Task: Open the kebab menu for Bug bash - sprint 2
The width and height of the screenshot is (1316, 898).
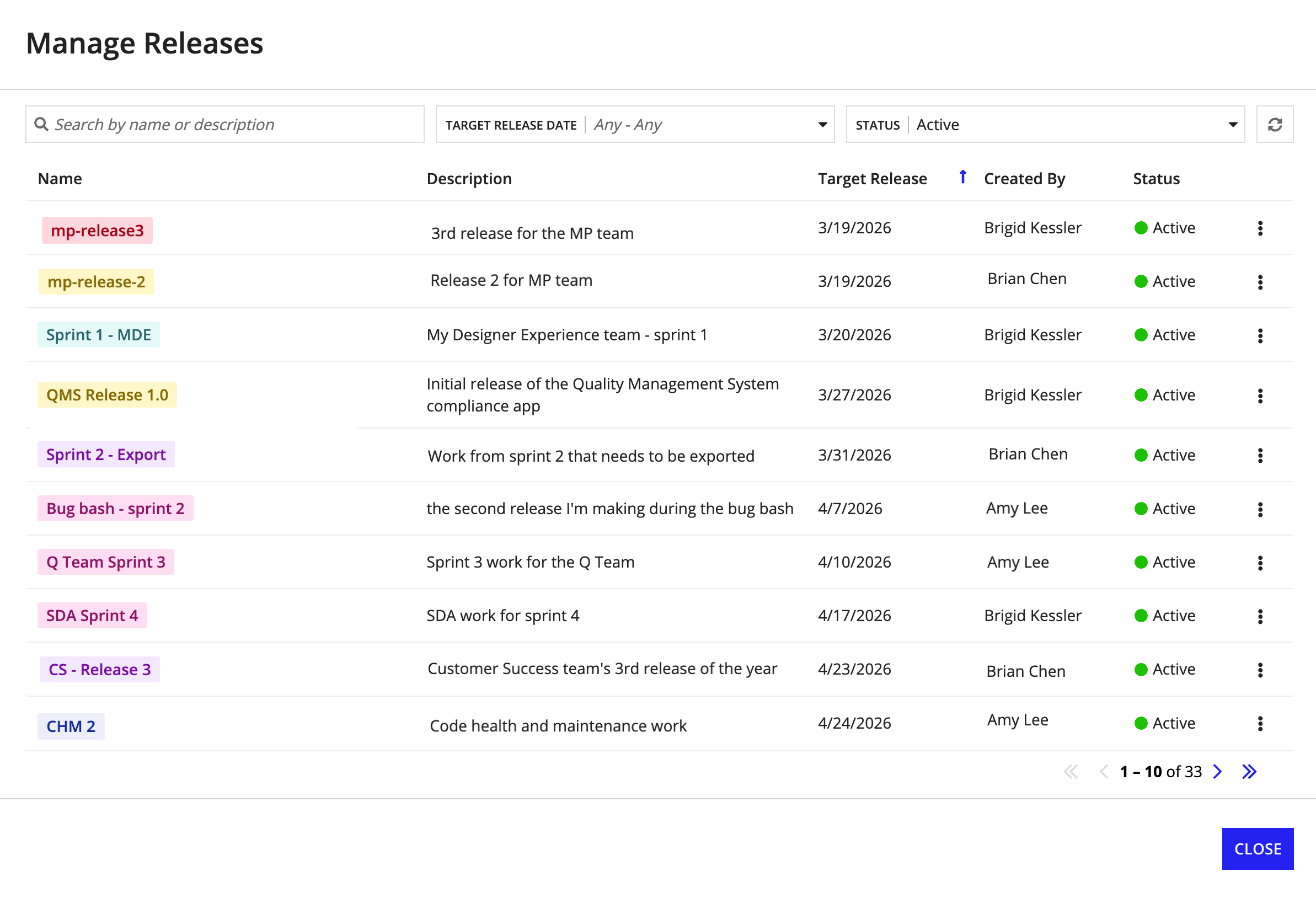Action: (1260, 509)
